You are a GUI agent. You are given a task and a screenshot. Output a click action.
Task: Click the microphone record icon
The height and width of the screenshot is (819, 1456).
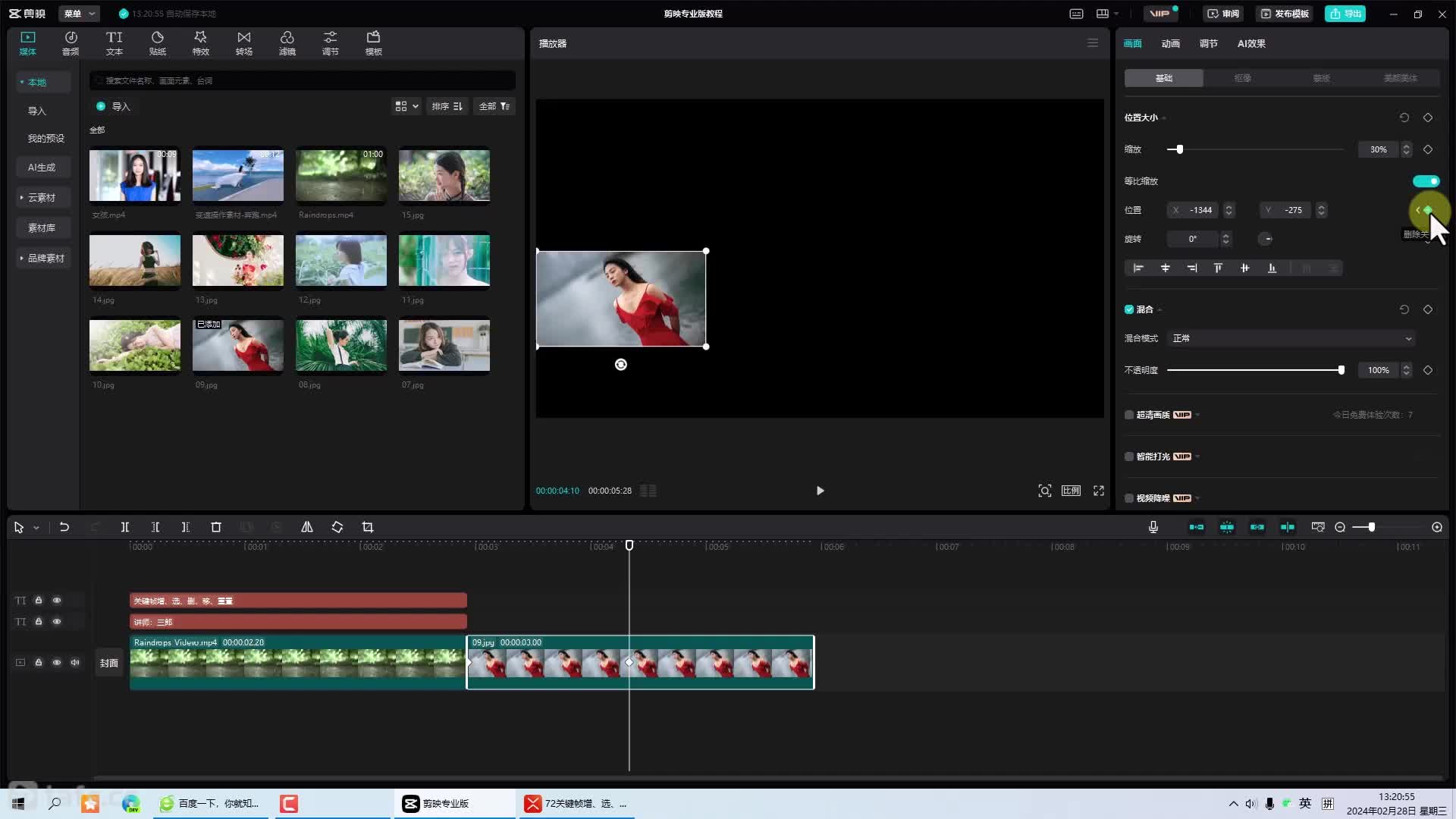pyautogui.click(x=1153, y=527)
